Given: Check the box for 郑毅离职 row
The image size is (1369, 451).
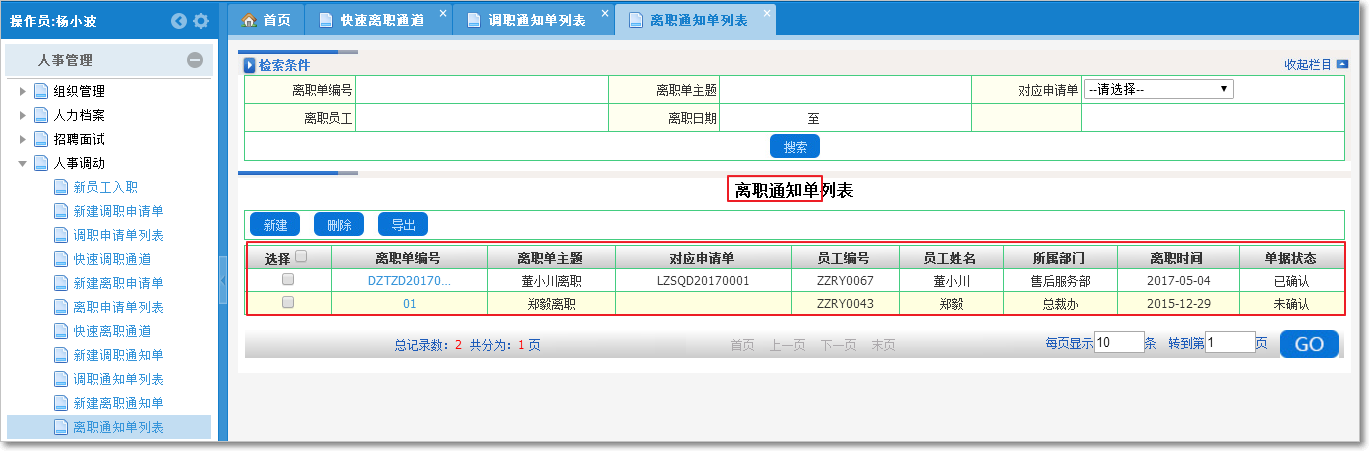Looking at the screenshot, I should [288, 303].
